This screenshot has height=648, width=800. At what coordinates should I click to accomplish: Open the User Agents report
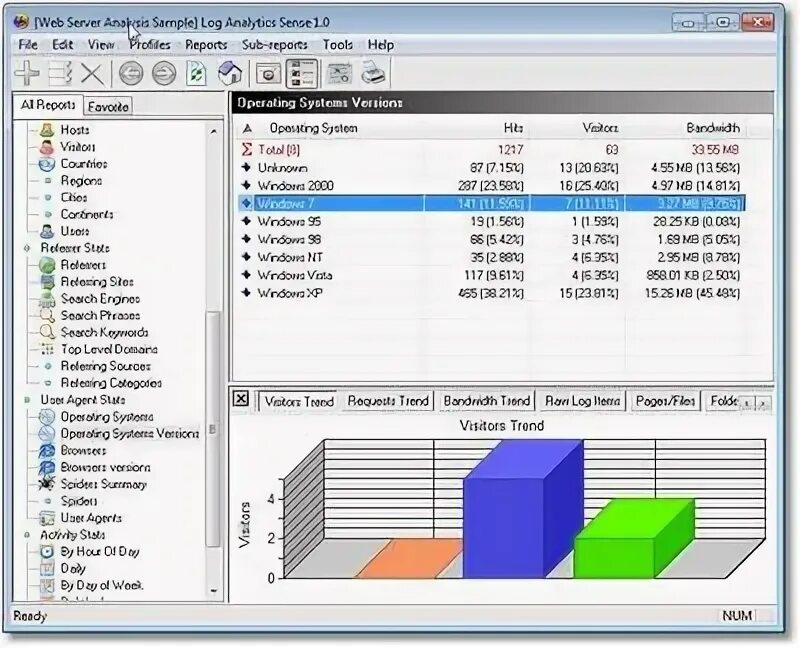pos(91,518)
